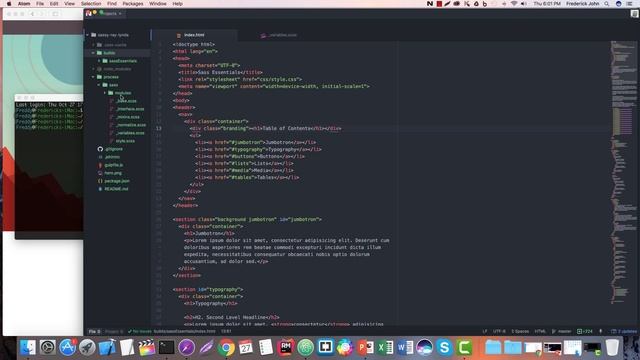
Task: Open the Help menu
Action: pos(177,4)
